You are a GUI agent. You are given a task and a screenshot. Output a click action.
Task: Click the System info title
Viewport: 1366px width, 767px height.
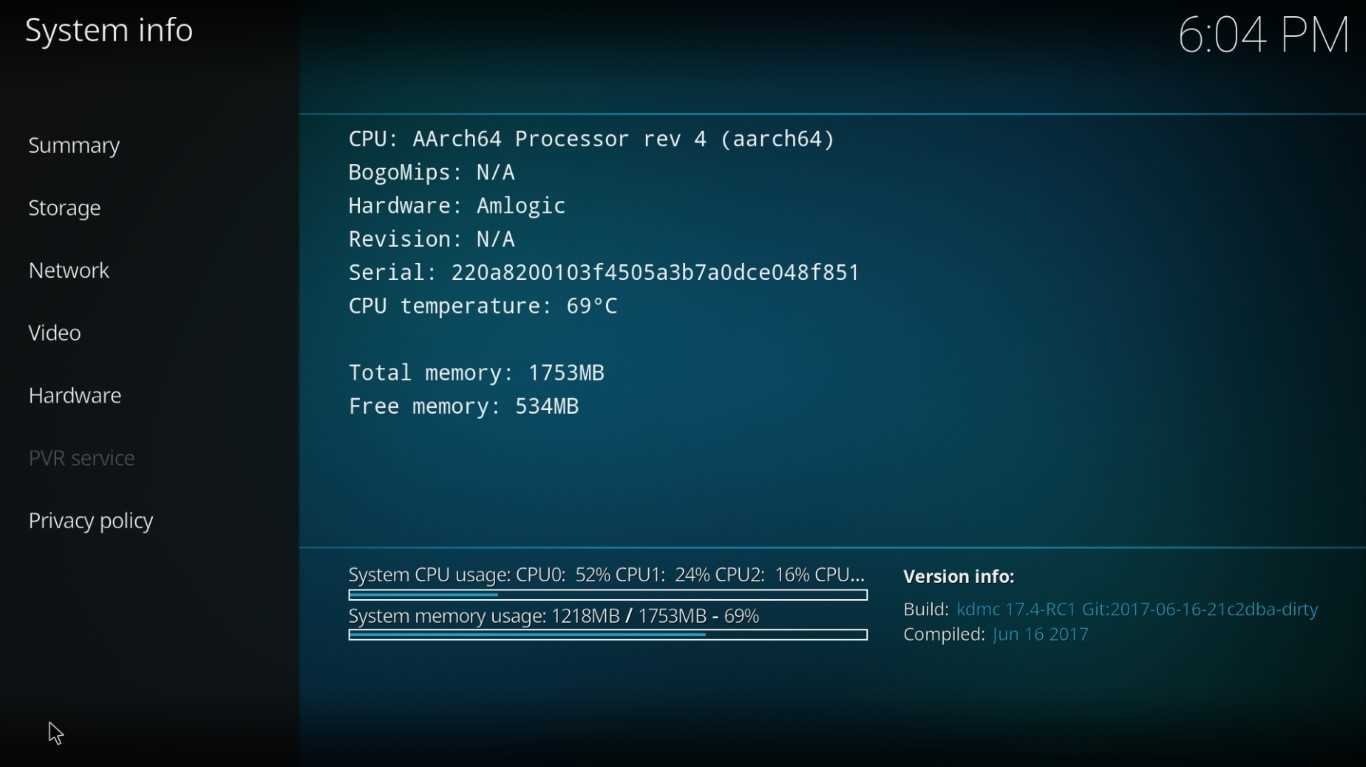point(109,31)
